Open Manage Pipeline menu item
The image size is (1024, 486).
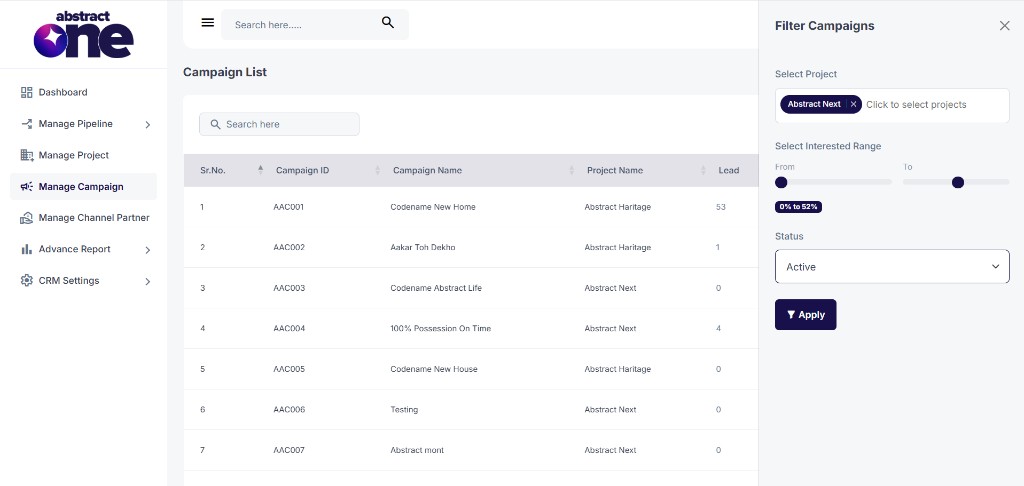pyautogui.click(x=75, y=123)
